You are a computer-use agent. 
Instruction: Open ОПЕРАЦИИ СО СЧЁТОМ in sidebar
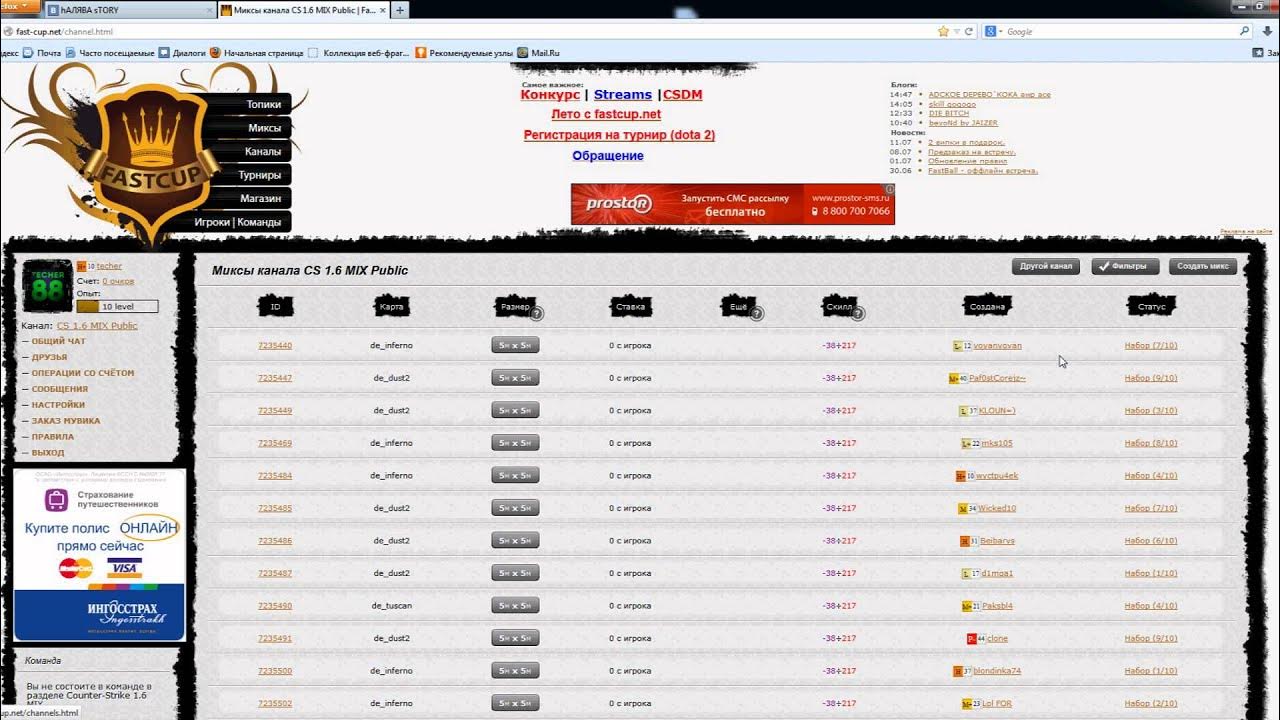(x=82, y=373)
